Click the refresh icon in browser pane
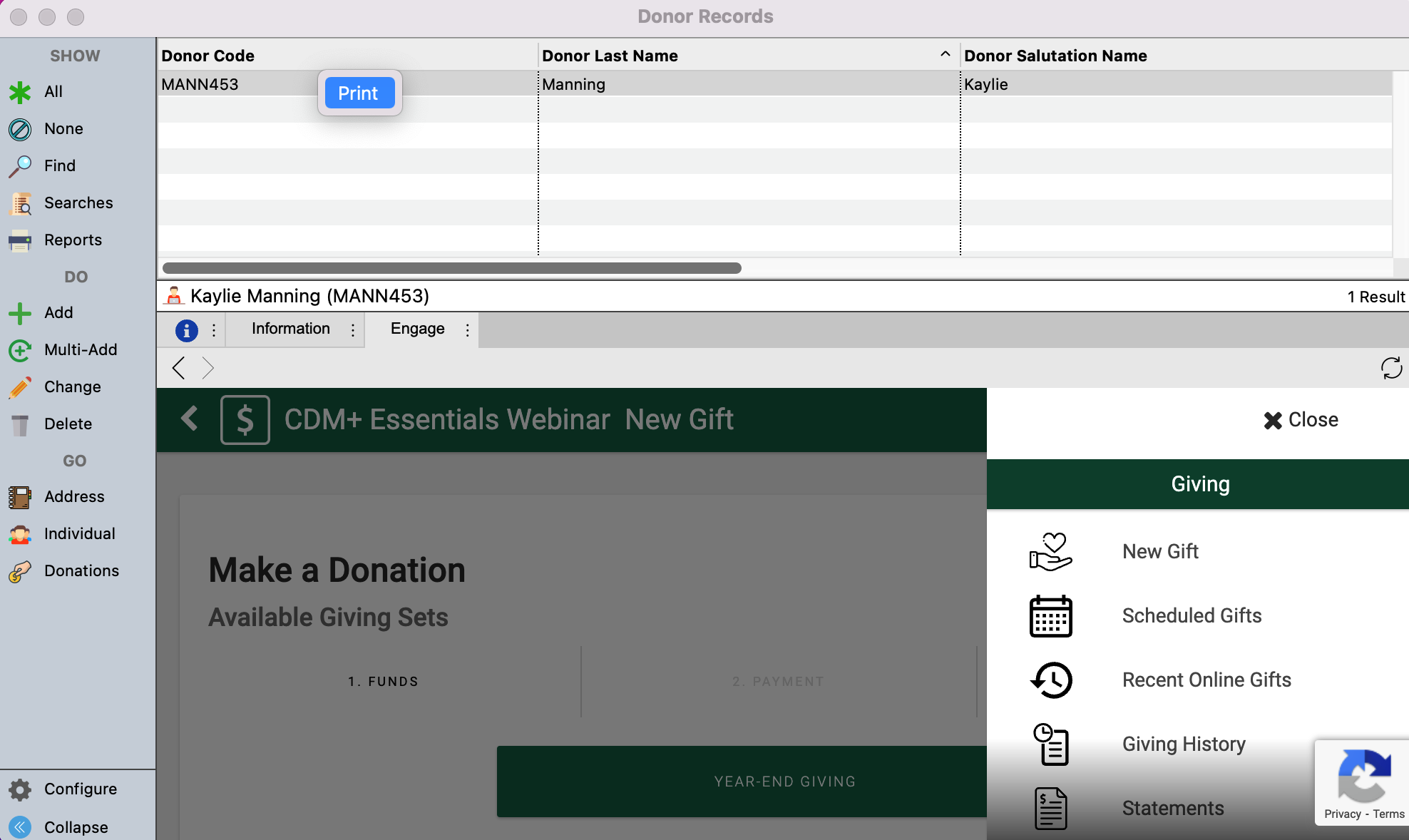Viewport: 1409px width, 840px height. pyautogui.click(x=1391, y=368)
